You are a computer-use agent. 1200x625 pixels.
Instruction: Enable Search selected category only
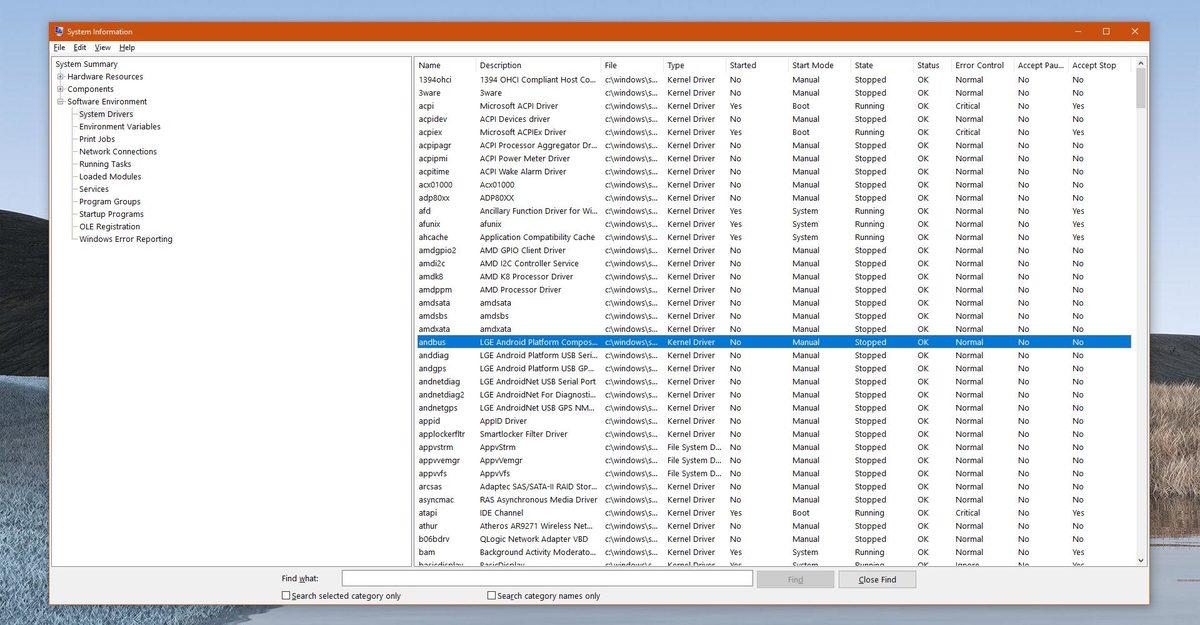(287, 595)
